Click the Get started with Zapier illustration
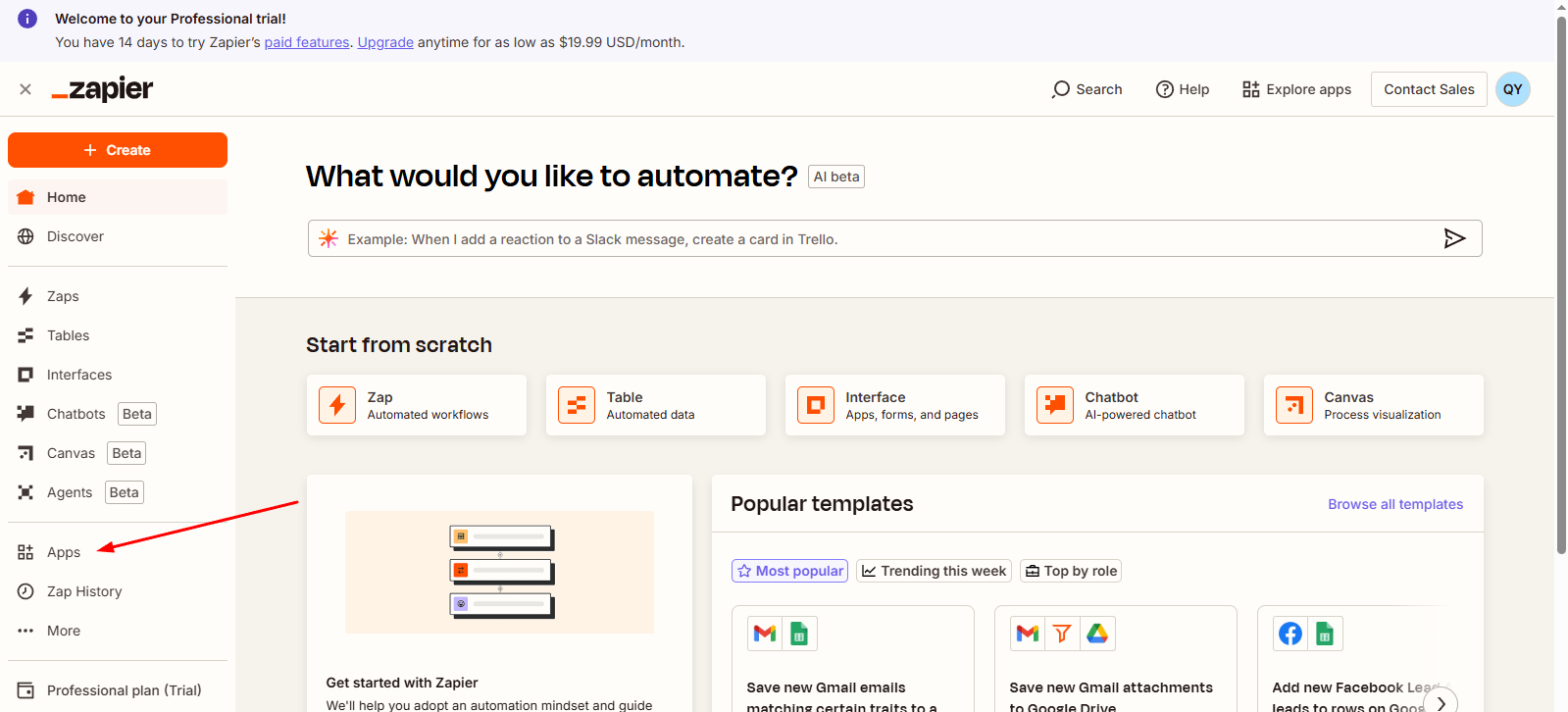1568x712 pixels. coord(499,572)
